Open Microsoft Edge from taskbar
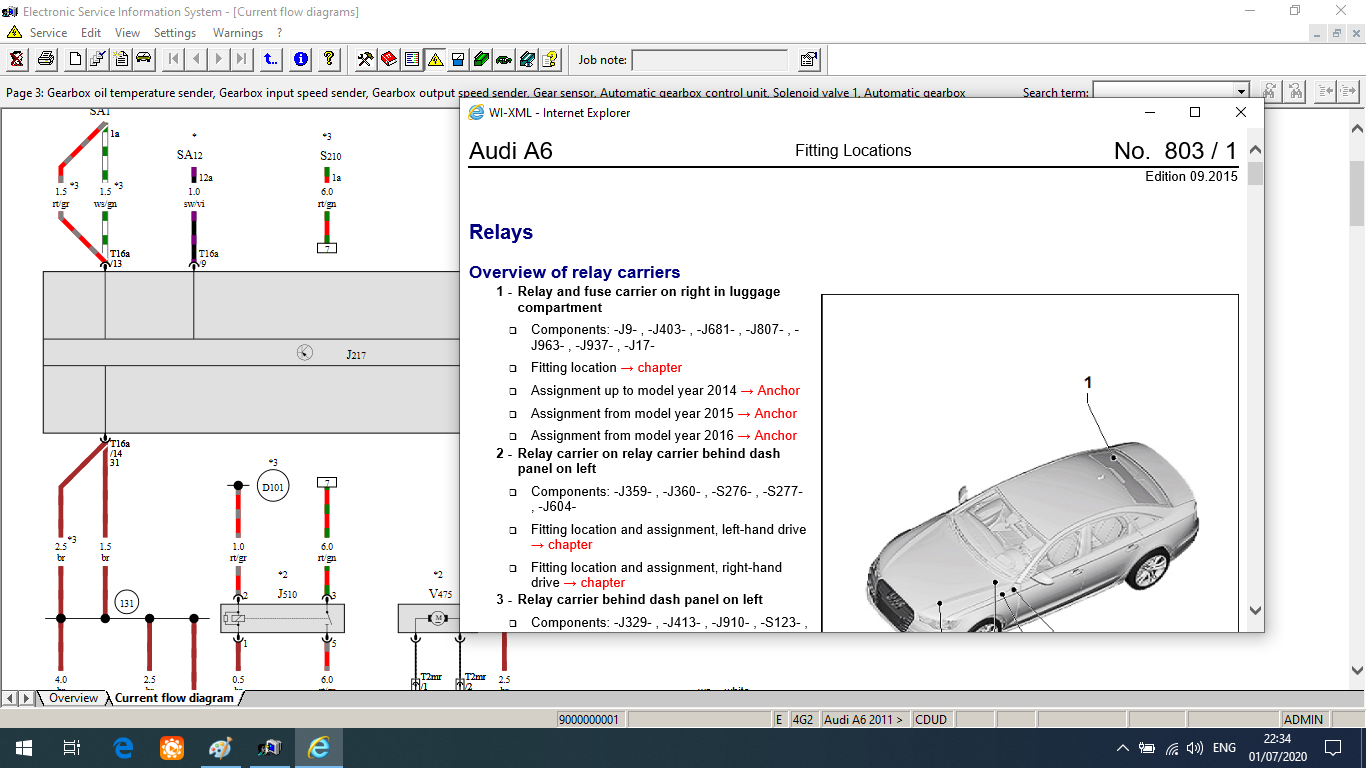 (123, 748)
